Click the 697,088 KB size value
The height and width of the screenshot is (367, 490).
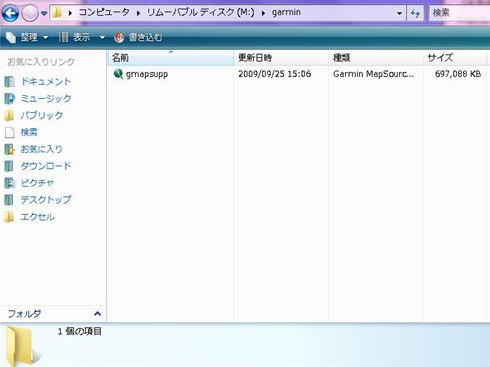458,74
